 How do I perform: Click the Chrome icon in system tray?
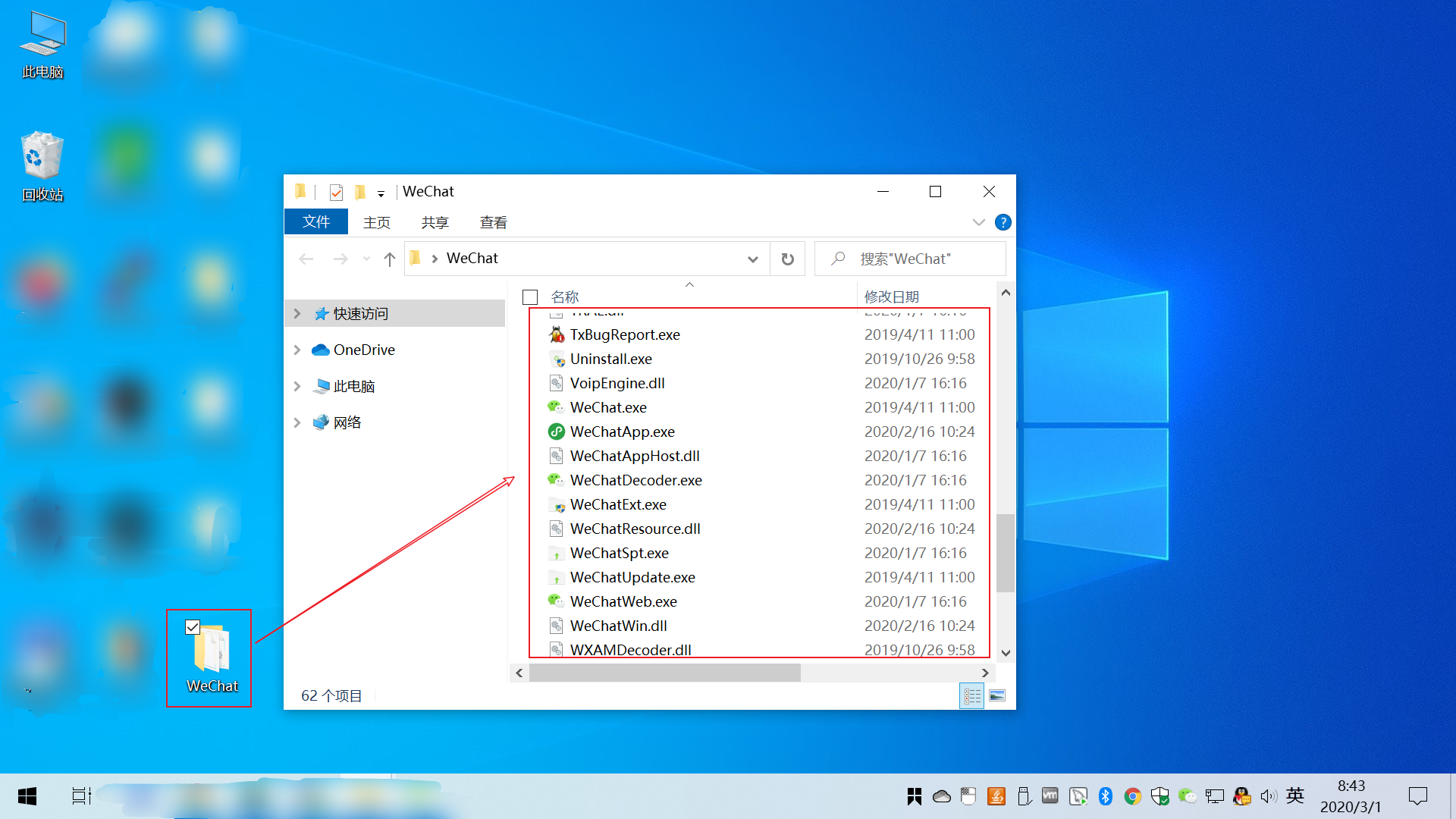1133,796
